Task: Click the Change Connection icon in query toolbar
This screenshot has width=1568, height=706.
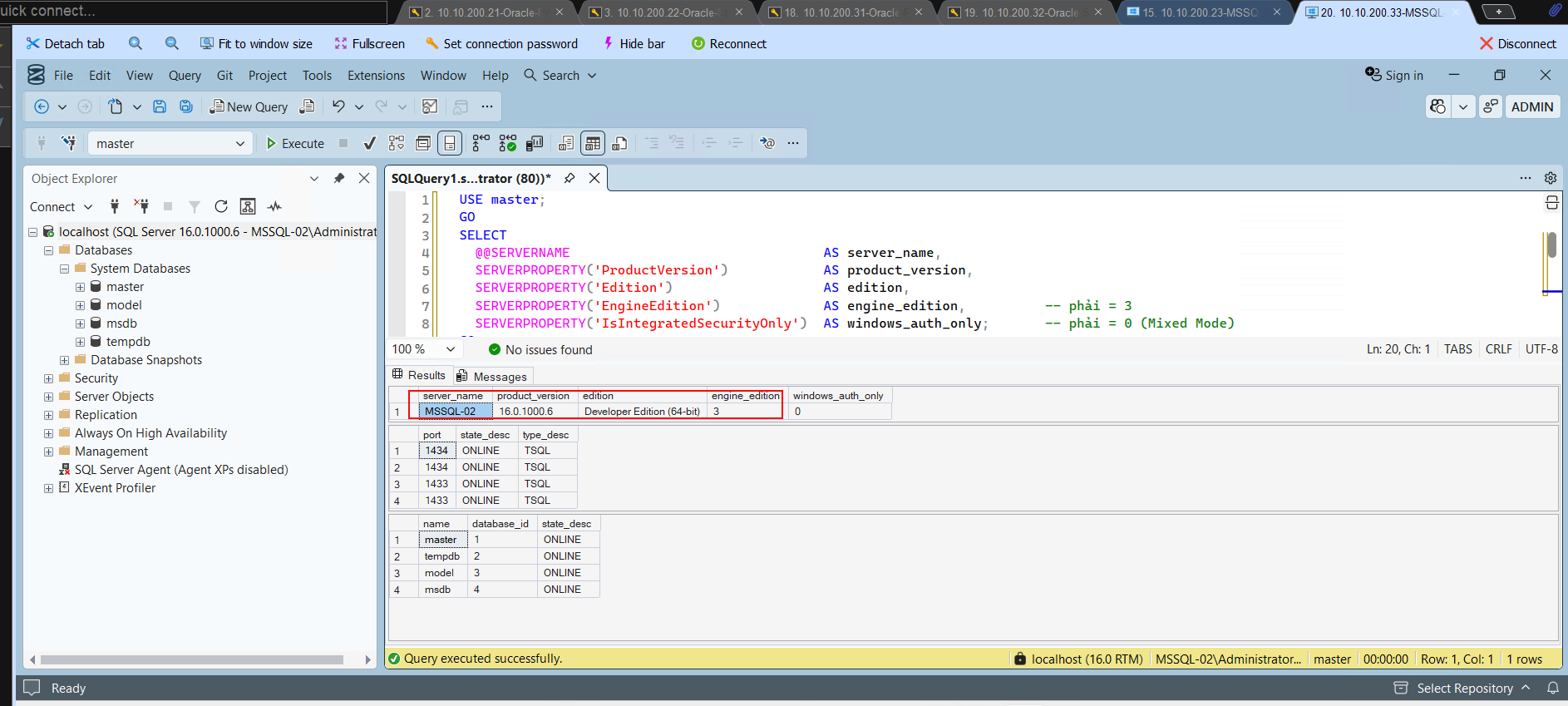Action: coord(69,143)
